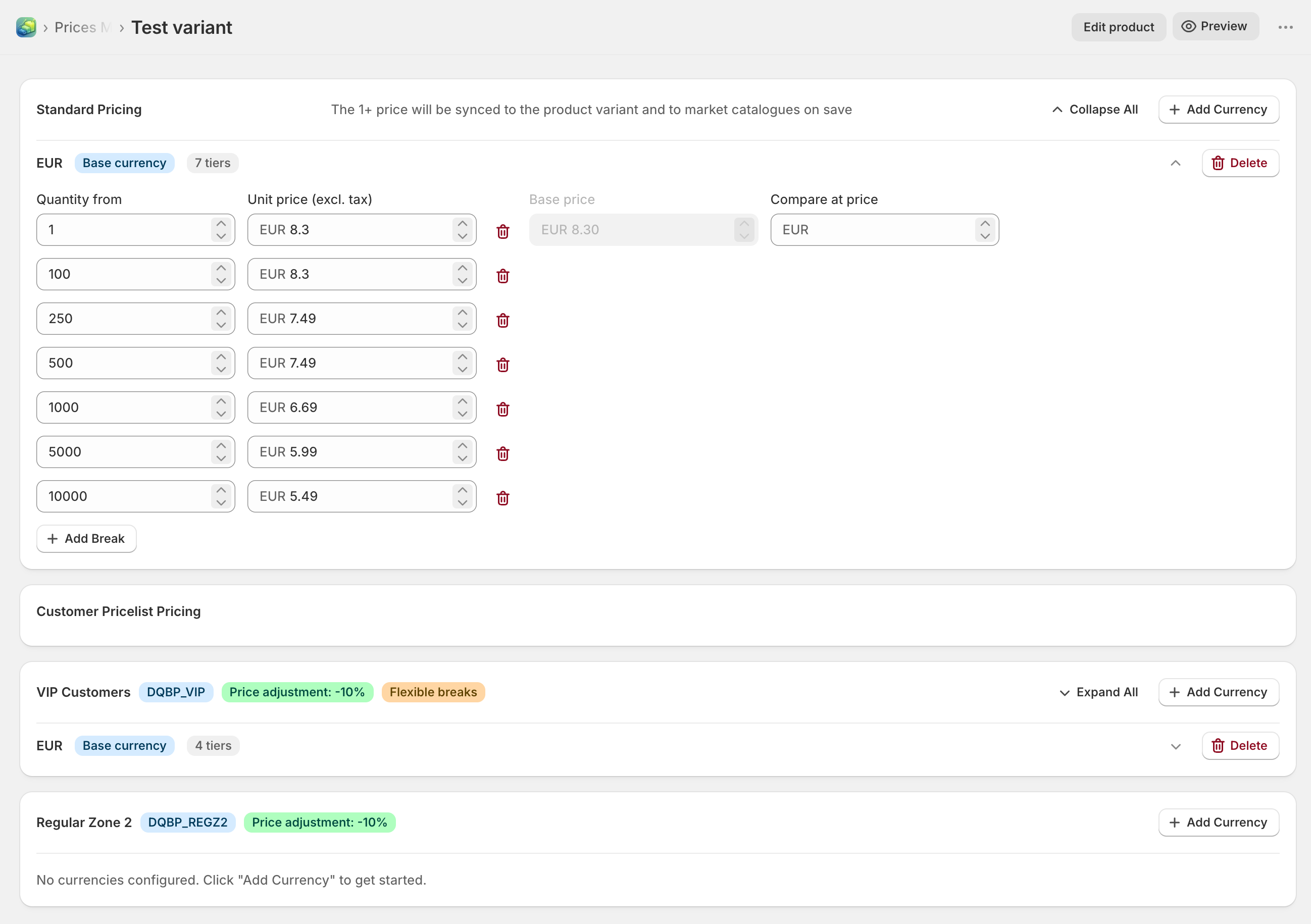Delete the quantity 5000 price tier
Screen dimensions: 1311x924
(x=502, y=454)
